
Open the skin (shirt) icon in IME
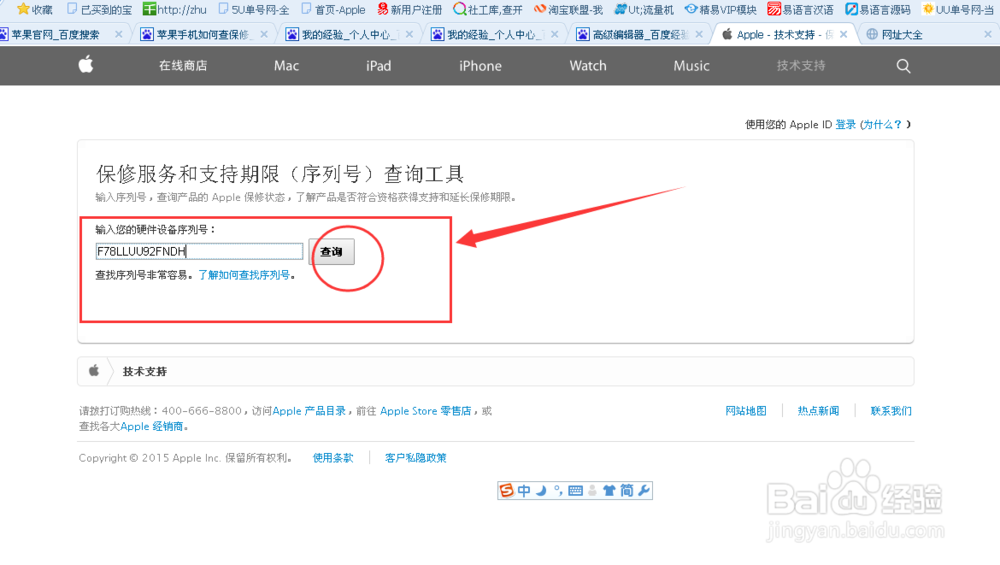pyautogui.click(x=609, y=490)
